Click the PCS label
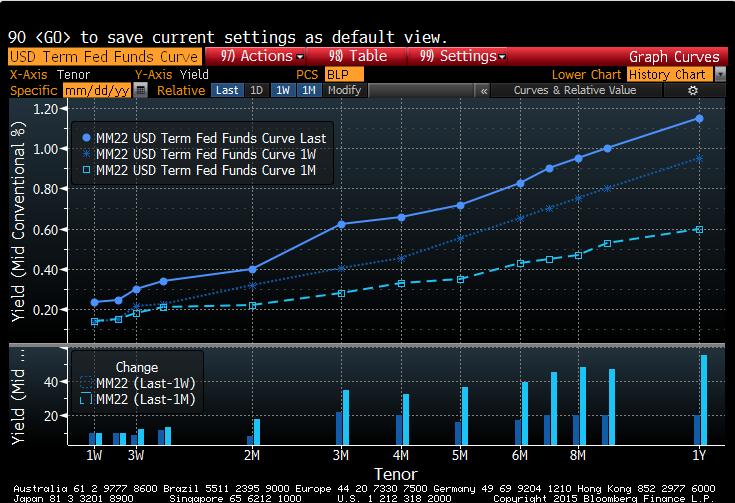The height and width of the screenshot is (503, 735). pyautogui.click(x=307, y=75)
